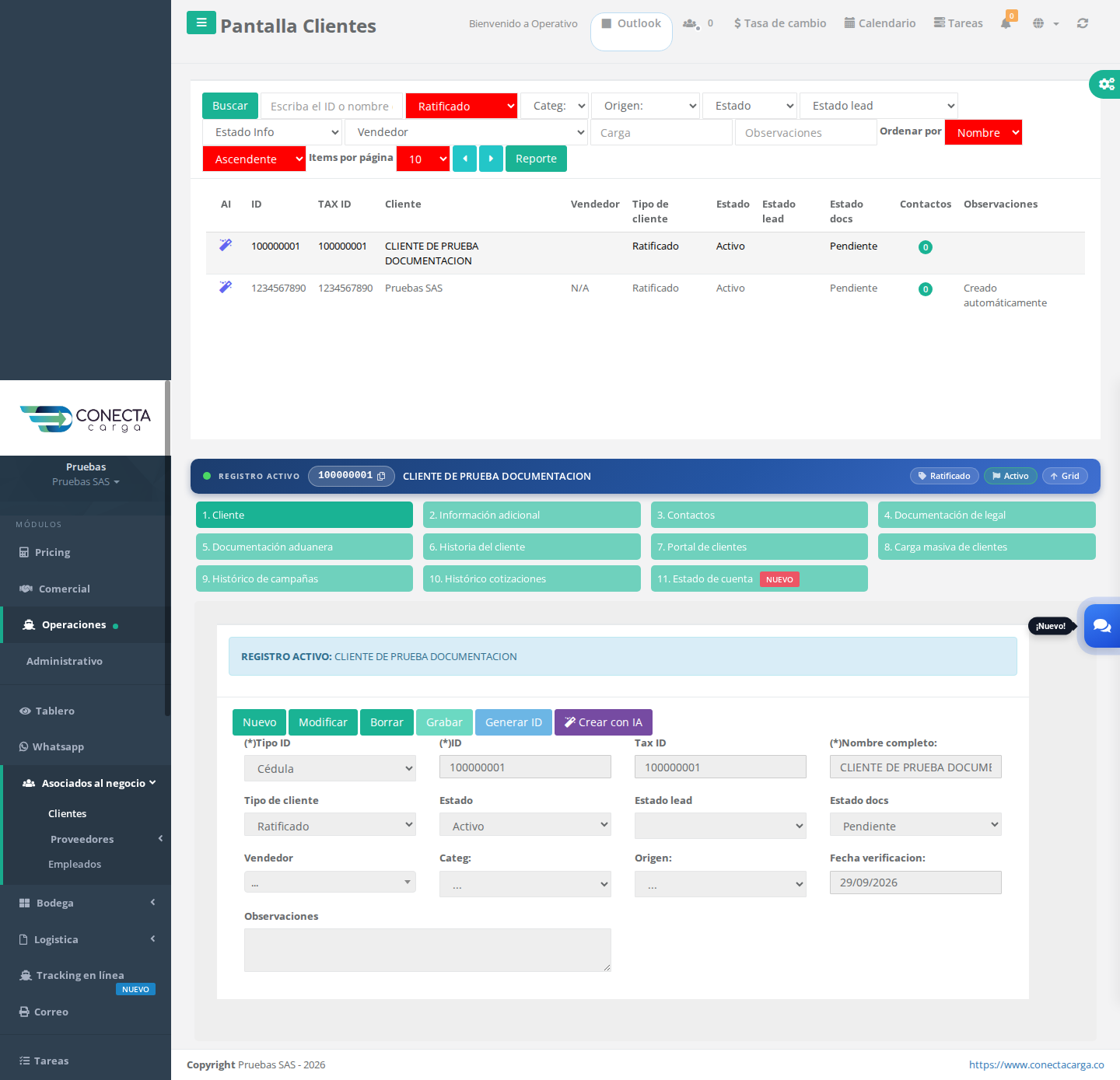
Task: Click the refresh icon in top bar
Action: click(x=1083, y=23)
